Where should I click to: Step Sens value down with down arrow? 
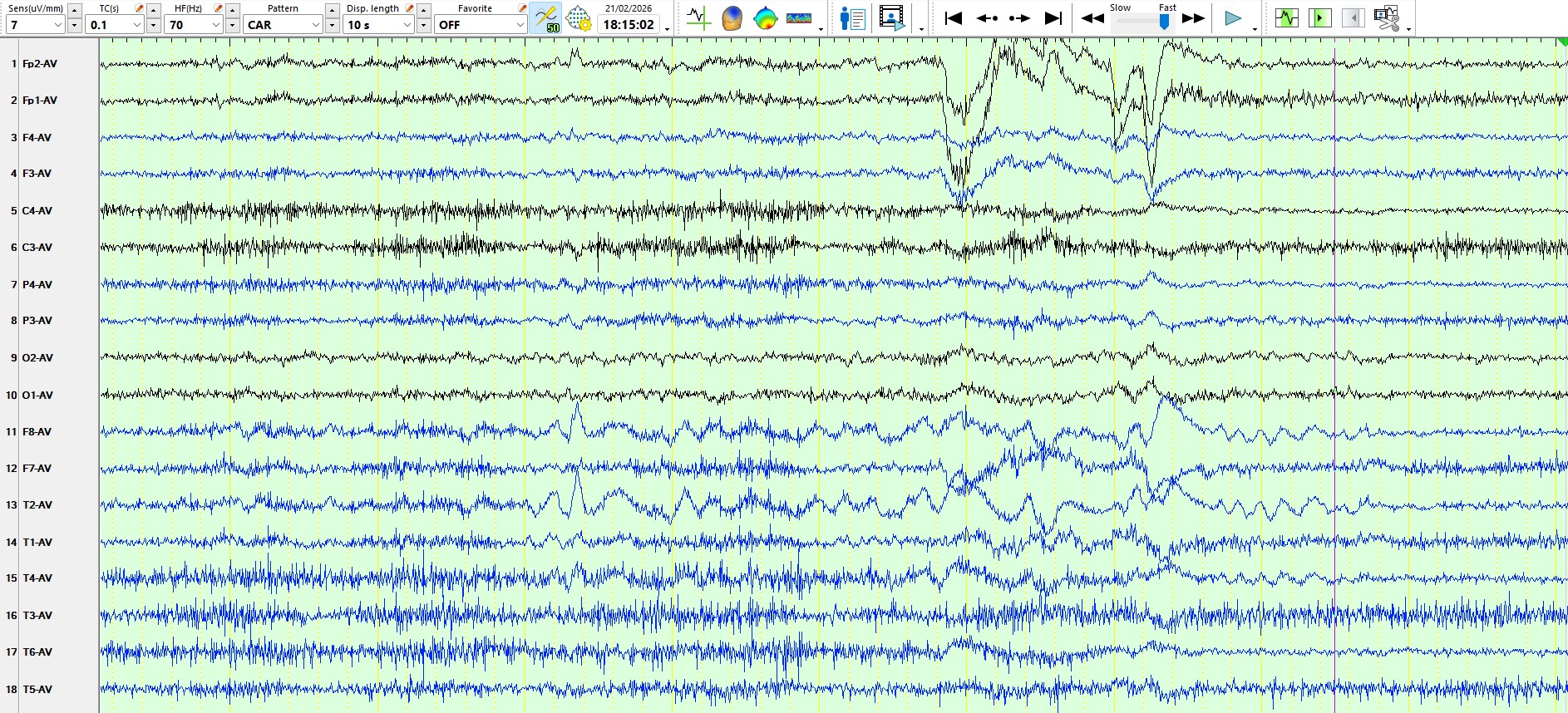pyautogui.click(x=74, y=25)
